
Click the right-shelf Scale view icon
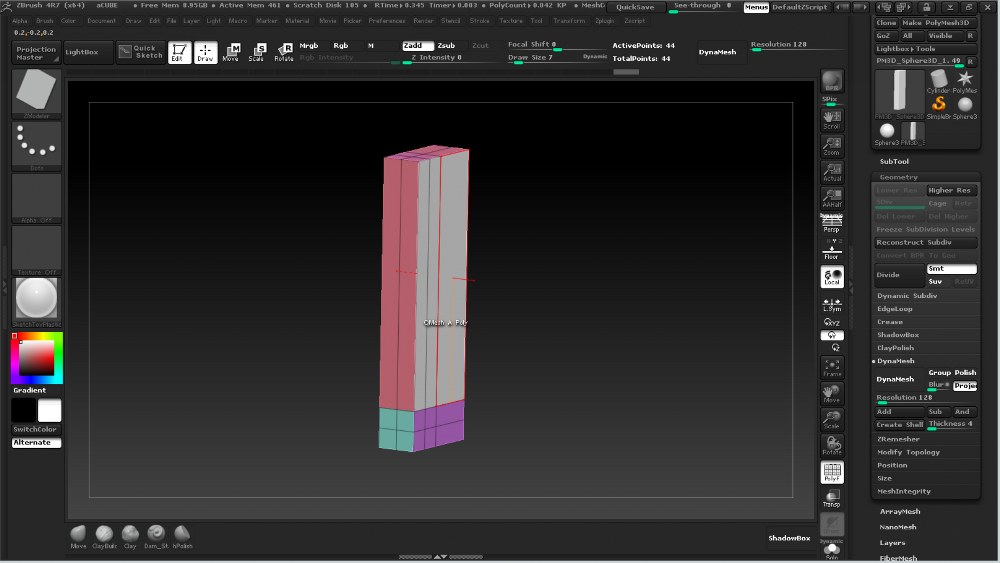(x=832, y=420)
